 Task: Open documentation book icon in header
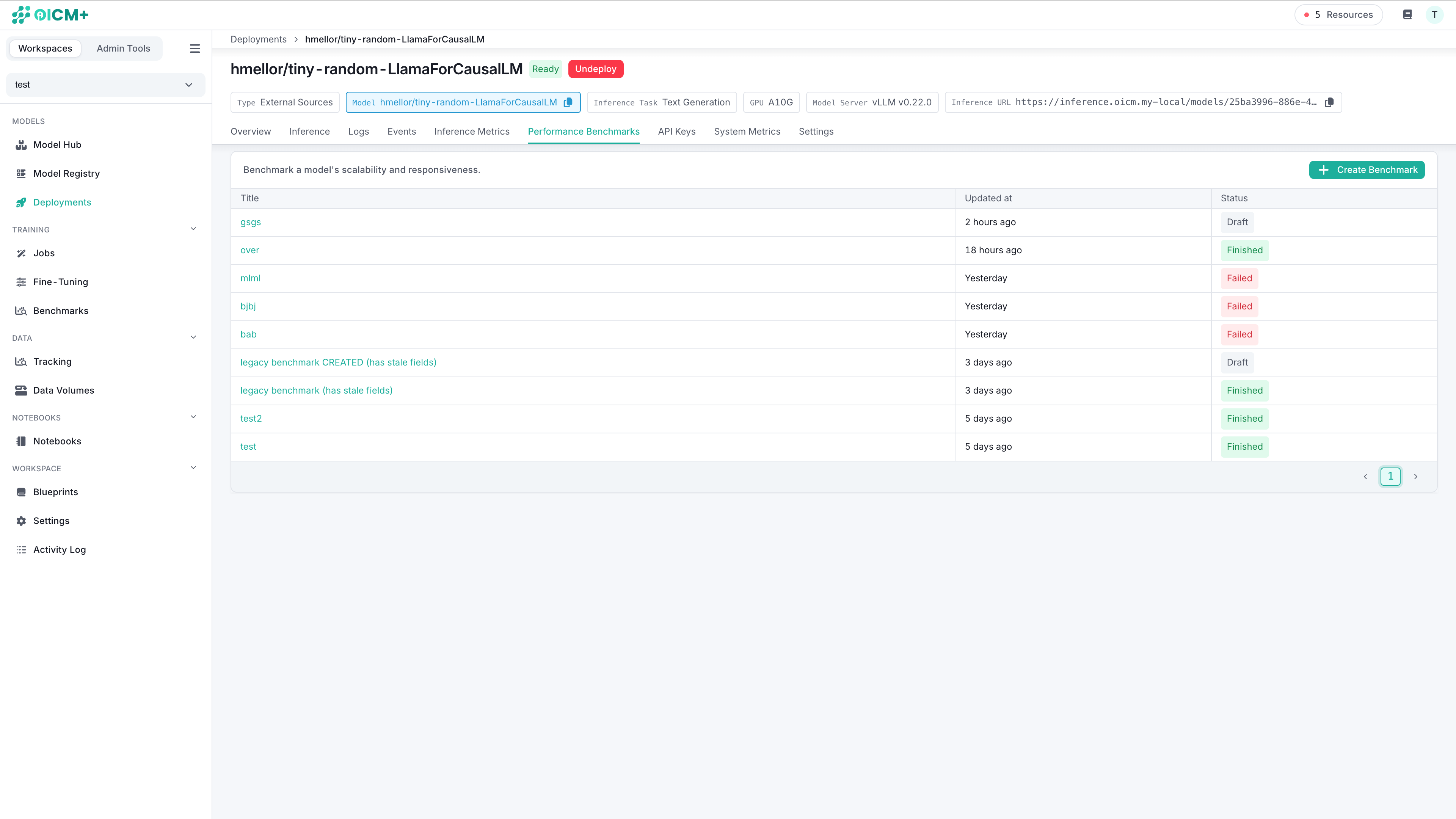click(1407, 15)
